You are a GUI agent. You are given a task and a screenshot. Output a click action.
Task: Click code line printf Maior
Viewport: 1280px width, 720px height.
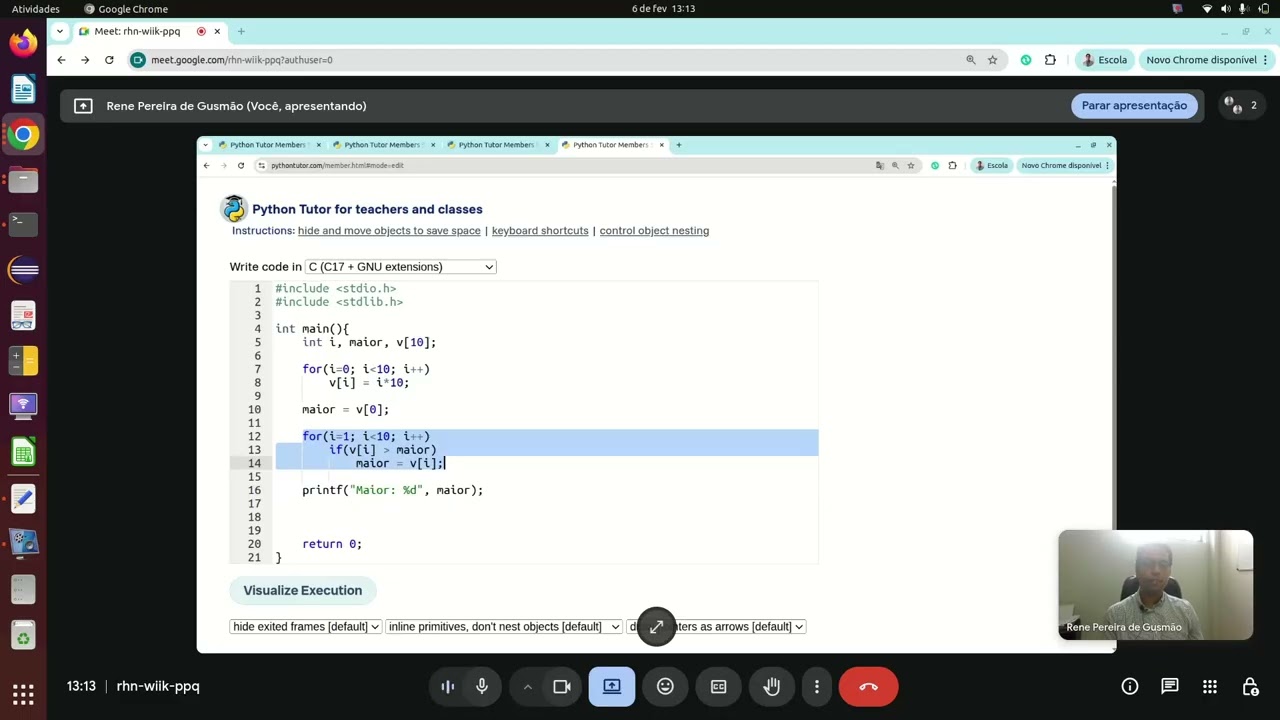392,490
